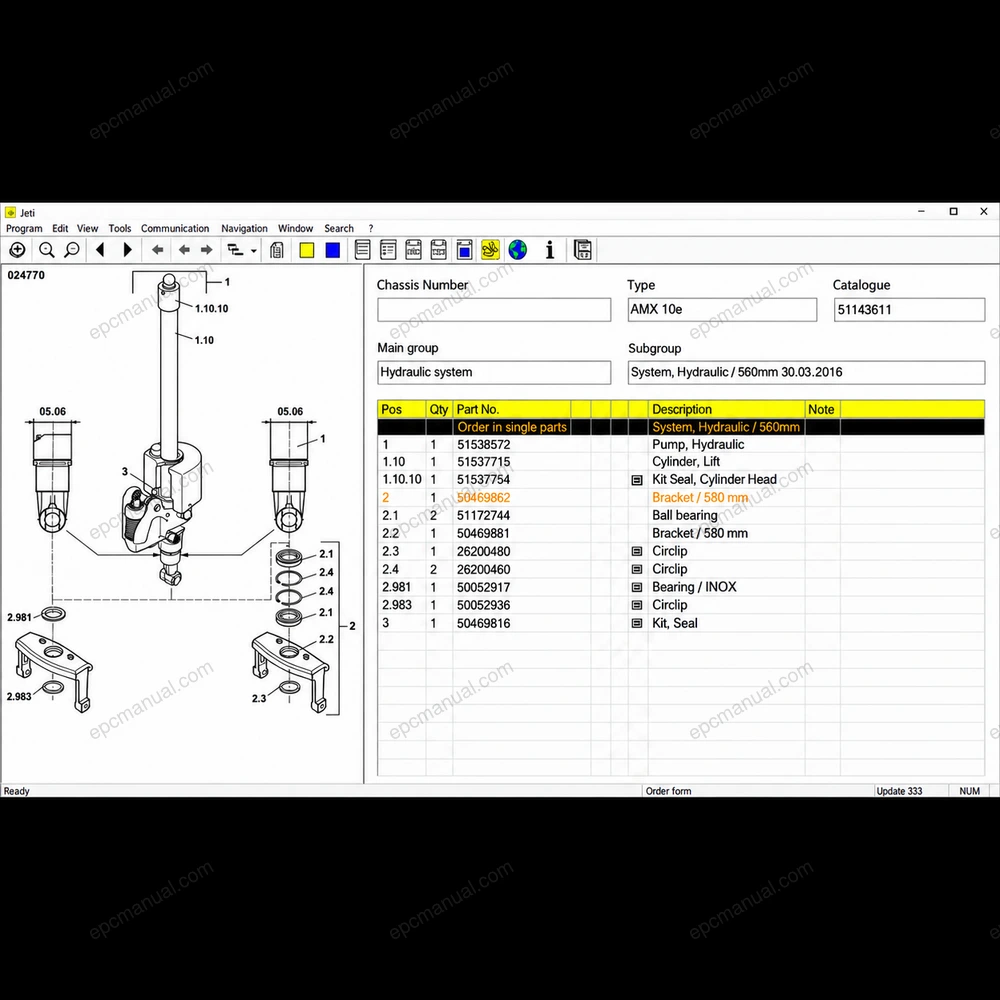This screenshot has width=1000, height=1000.
Task: Click callout 1.10.10 in the parts diagram
Action: 212,309
